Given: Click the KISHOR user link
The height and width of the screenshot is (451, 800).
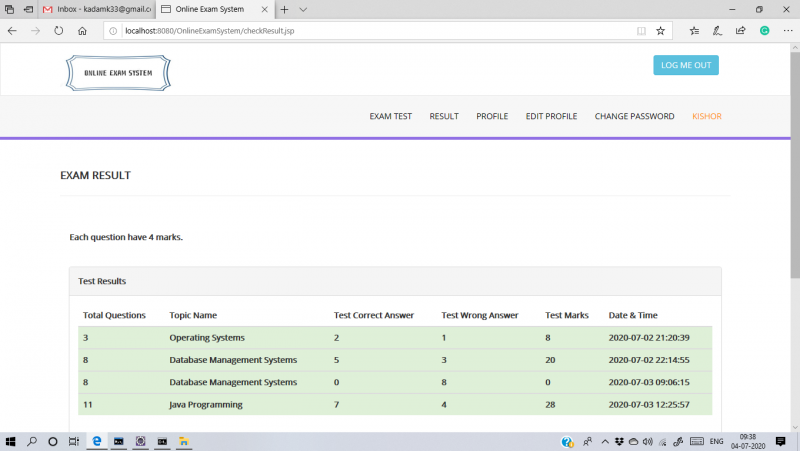Looking at the screenshot, I should [x=707, y=116].
